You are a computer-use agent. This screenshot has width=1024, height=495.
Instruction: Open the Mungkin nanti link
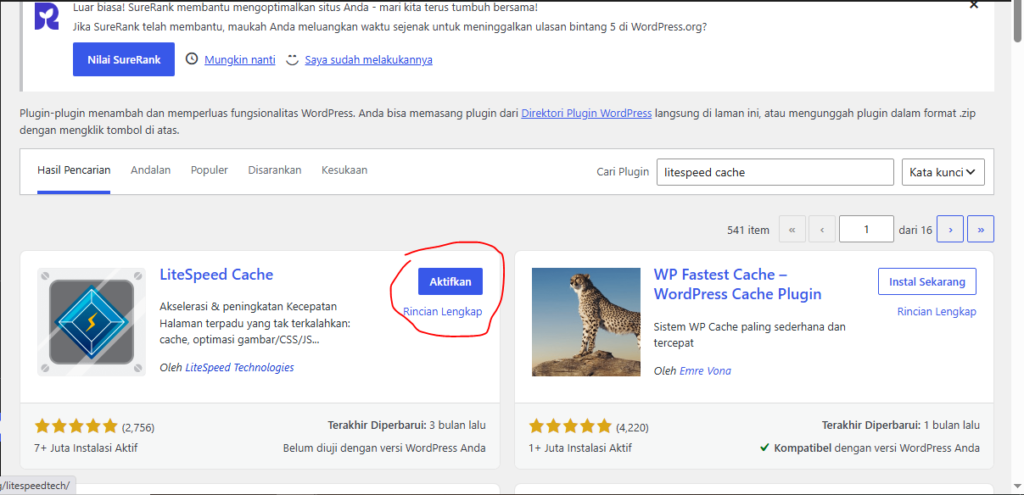pos(240,59)
